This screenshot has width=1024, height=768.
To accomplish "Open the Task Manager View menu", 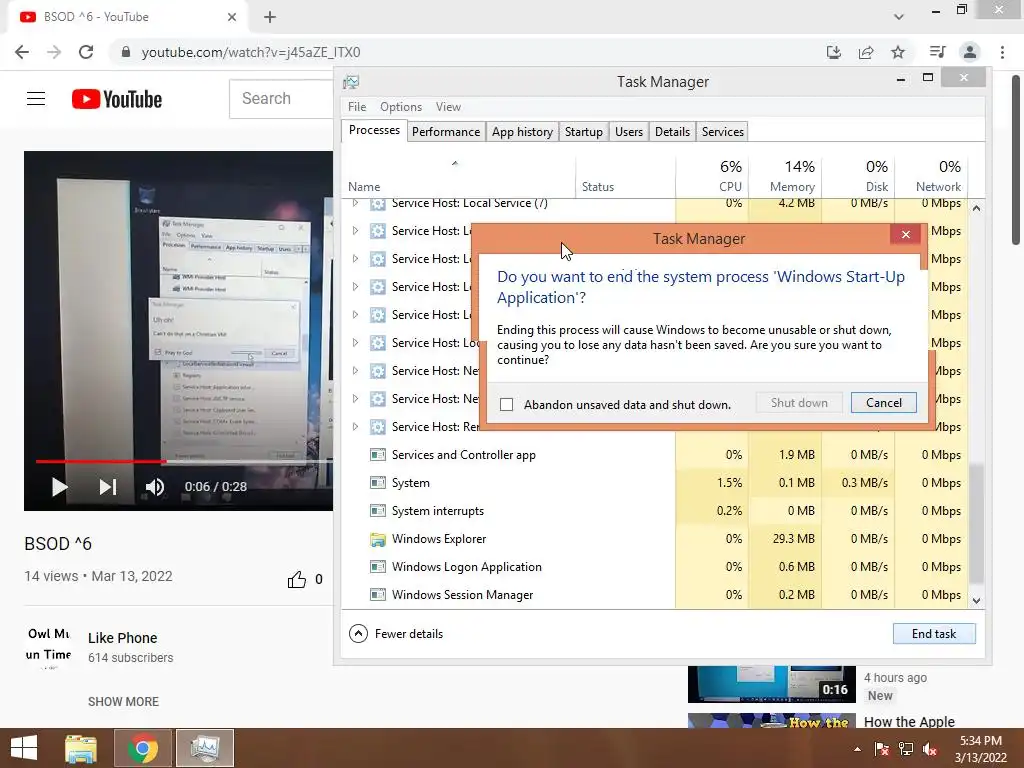I will pyautogui.click(x=448, y=106).
